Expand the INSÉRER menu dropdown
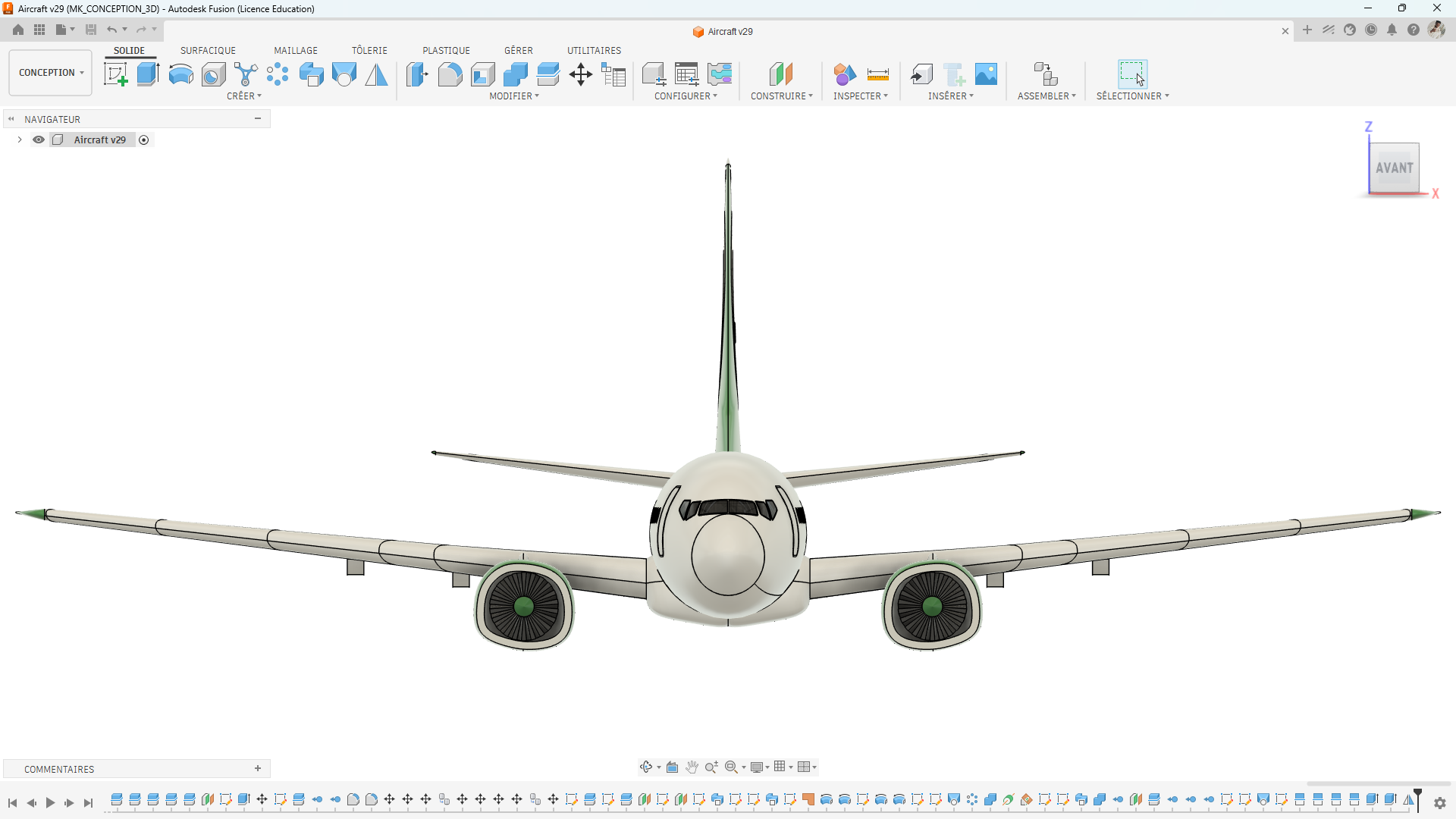1456x819 pixels. [x=951, y=96]
